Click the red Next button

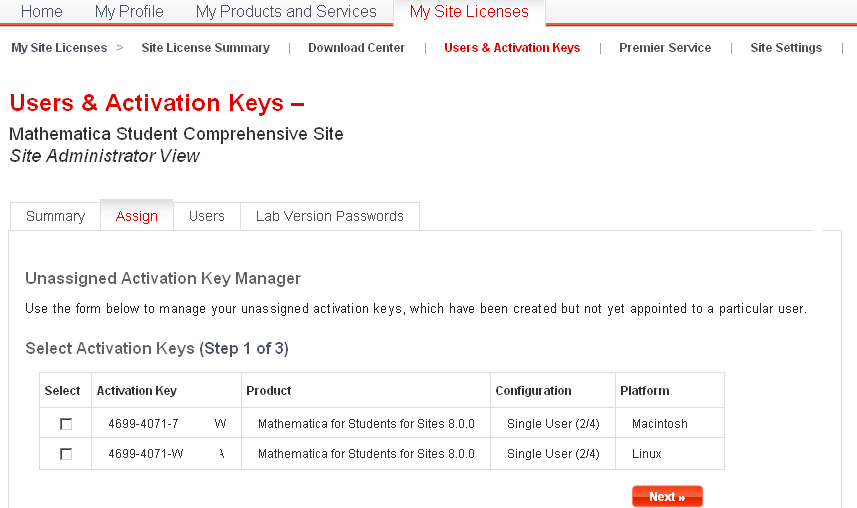tap(667, 497)
